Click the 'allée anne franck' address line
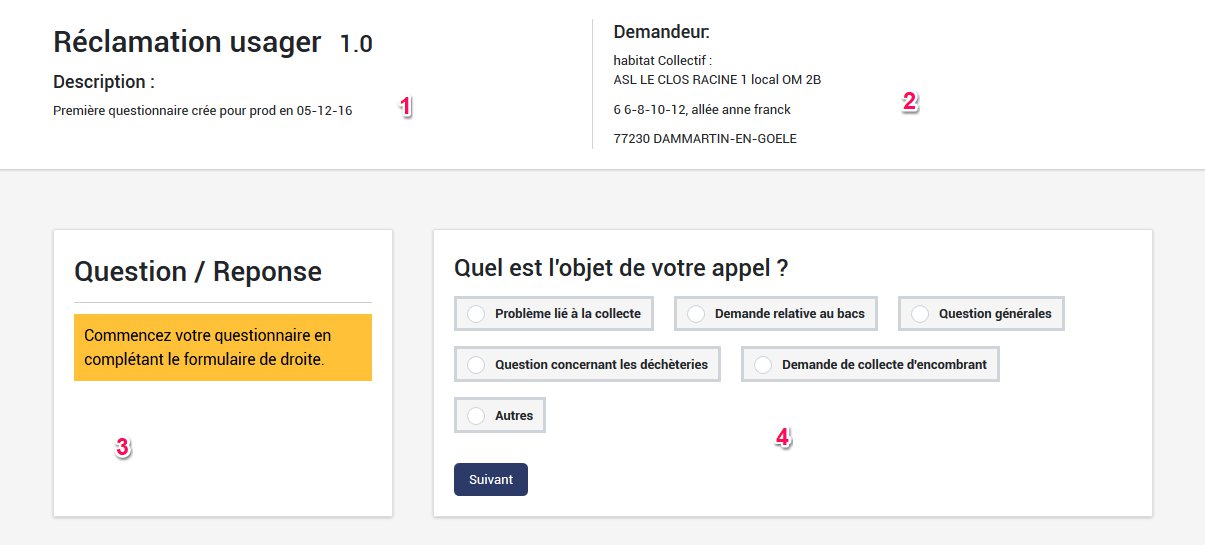1205x545 pixels. coord(702,109)
